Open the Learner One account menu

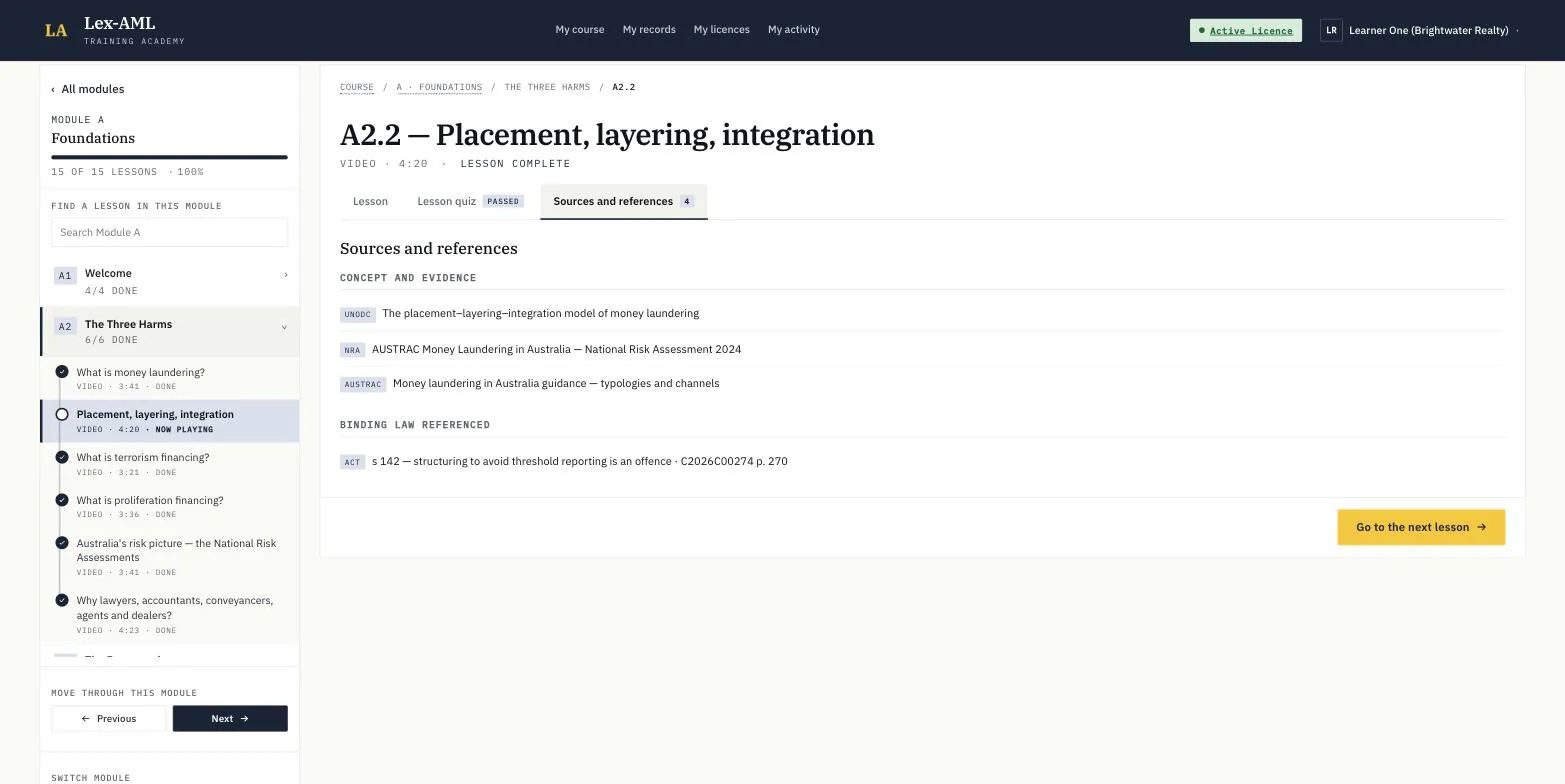[x=1420, y=30]
